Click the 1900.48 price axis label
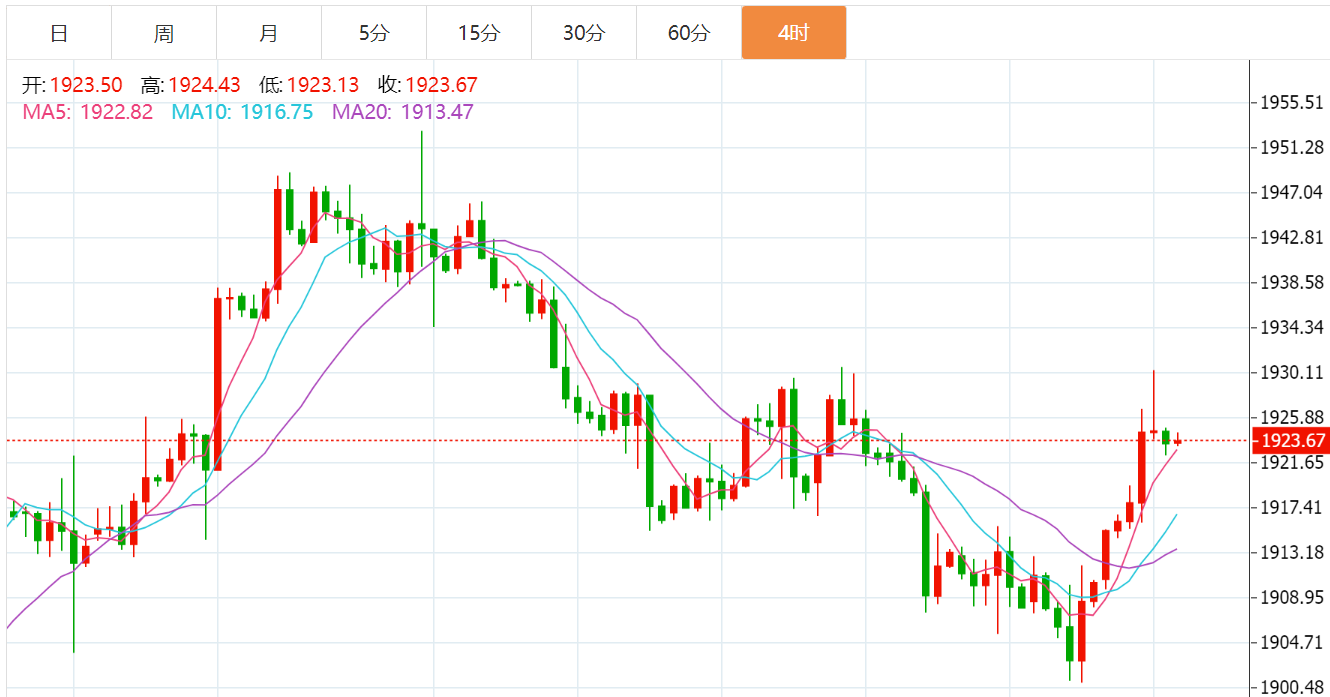Screen dimensions: 1330x697 1291,688
